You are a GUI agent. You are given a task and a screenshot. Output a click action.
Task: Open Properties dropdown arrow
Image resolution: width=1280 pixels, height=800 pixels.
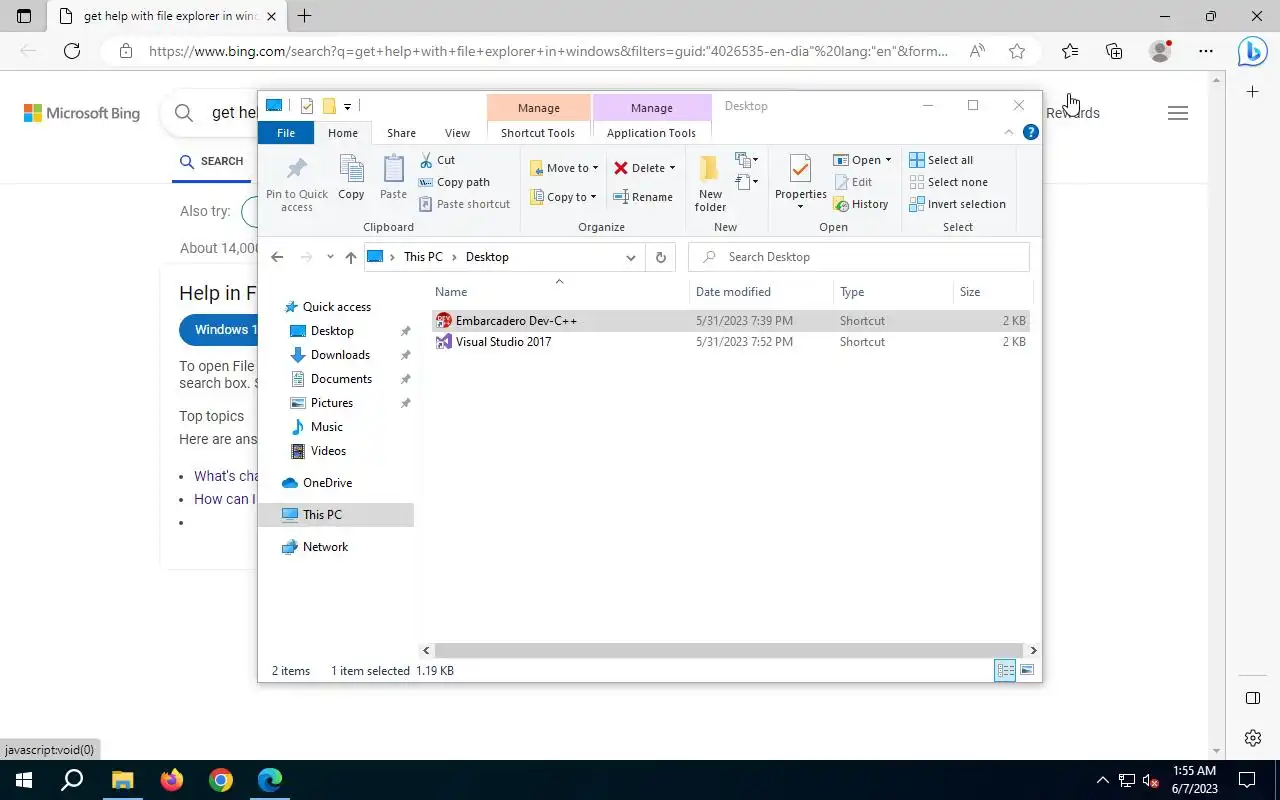click(x=800, y=207)
